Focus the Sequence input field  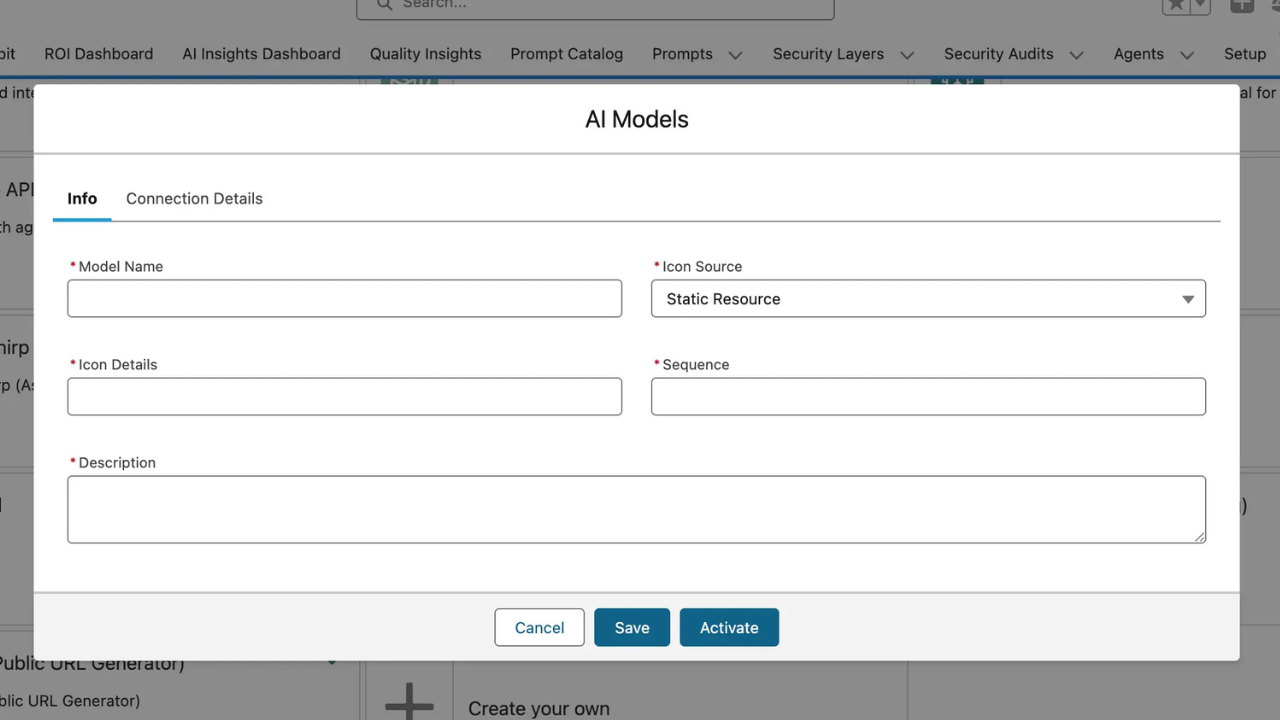[927, 397]
